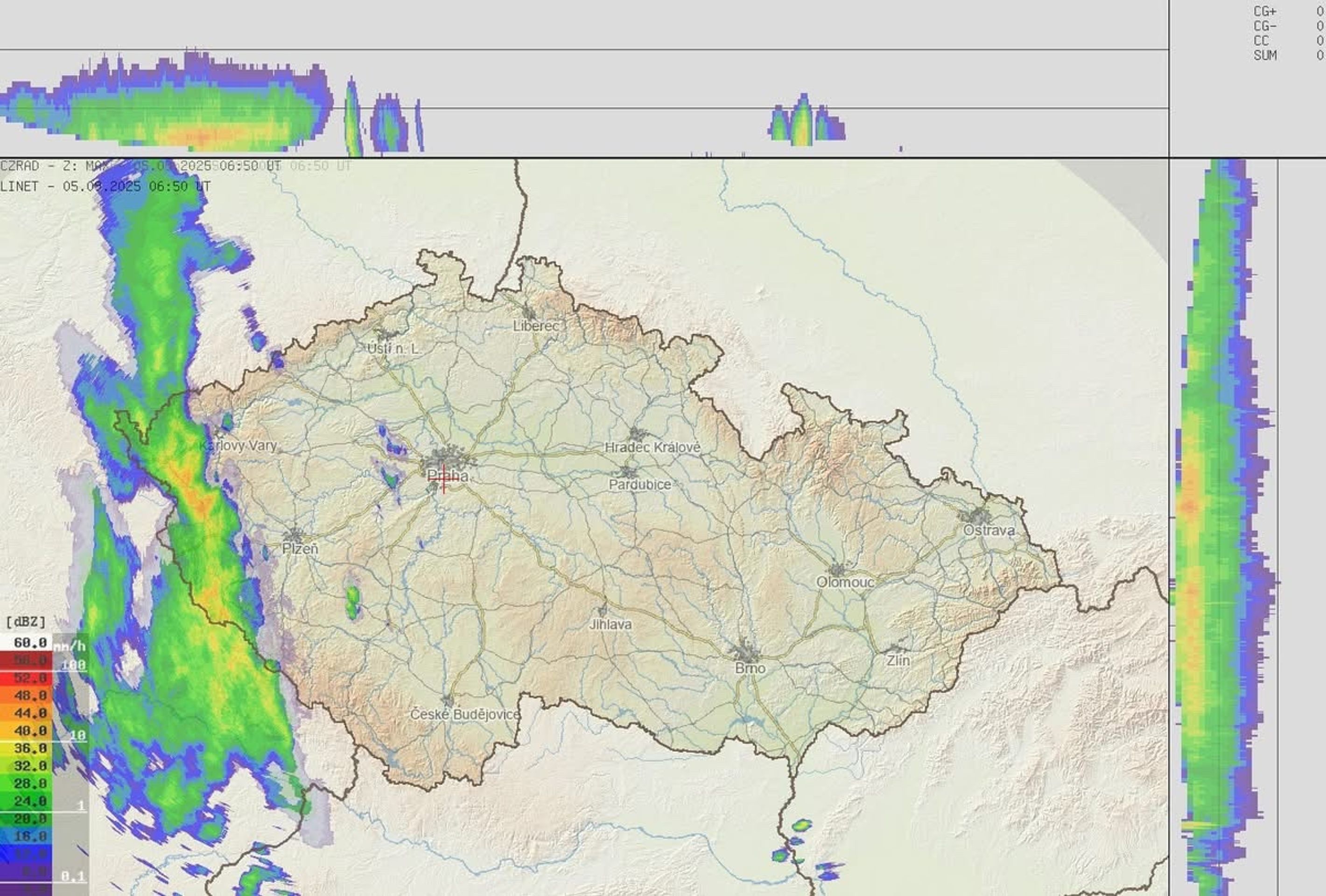Pick the 16.0 dBZ blue legend swatch

[26, 836]
